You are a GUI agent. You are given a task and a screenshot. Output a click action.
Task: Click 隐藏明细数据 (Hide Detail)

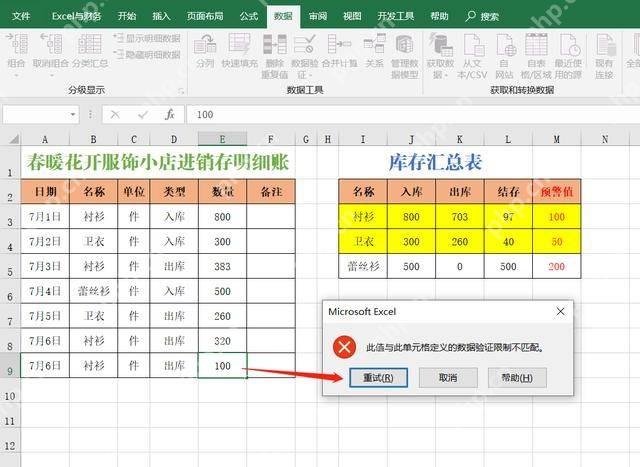[x=147, y=54]
